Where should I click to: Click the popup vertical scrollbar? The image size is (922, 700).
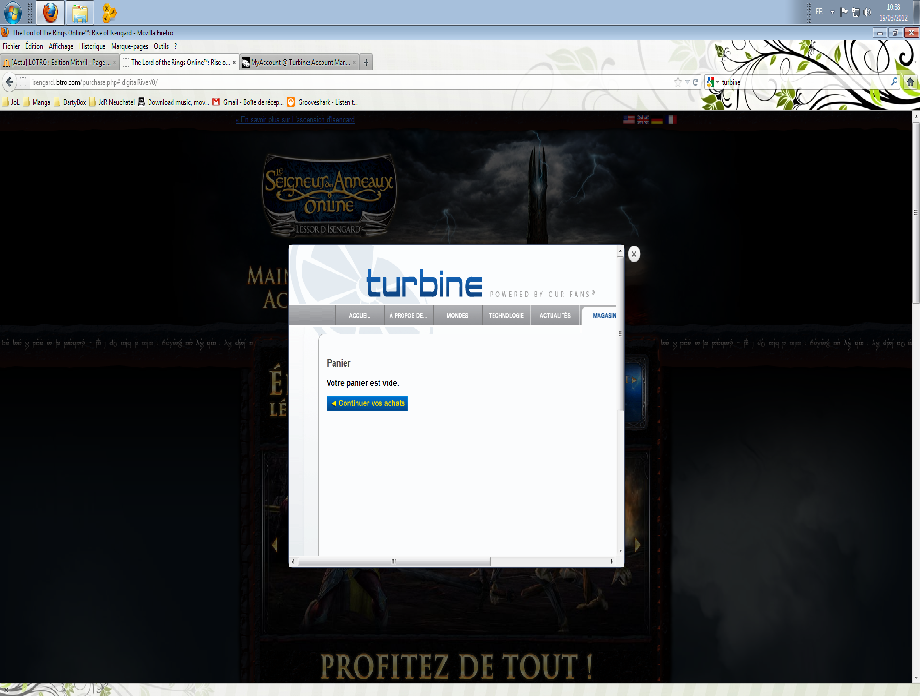[620, 400]
